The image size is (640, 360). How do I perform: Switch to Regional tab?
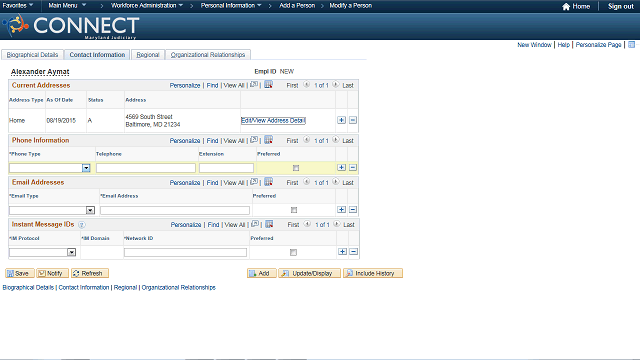(x=148, y=55)
